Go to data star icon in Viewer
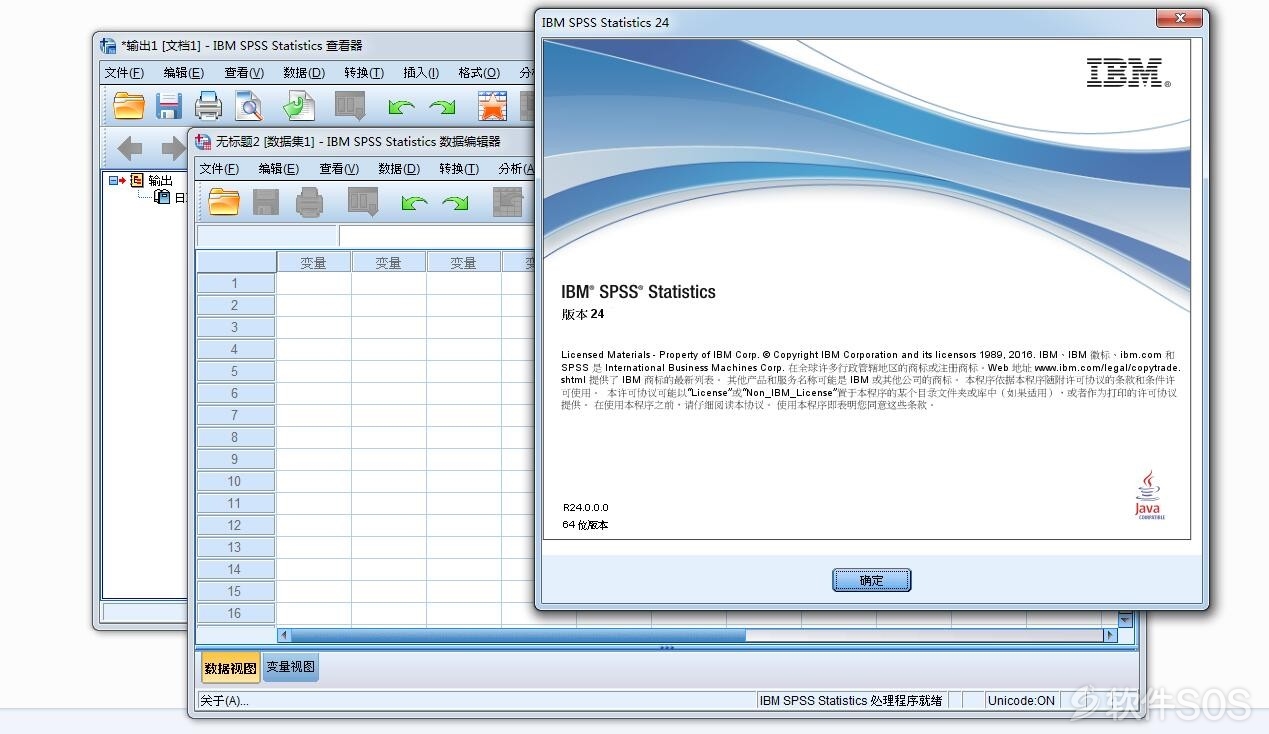This screenshot has width=1269, height=734. pos(492,105)
